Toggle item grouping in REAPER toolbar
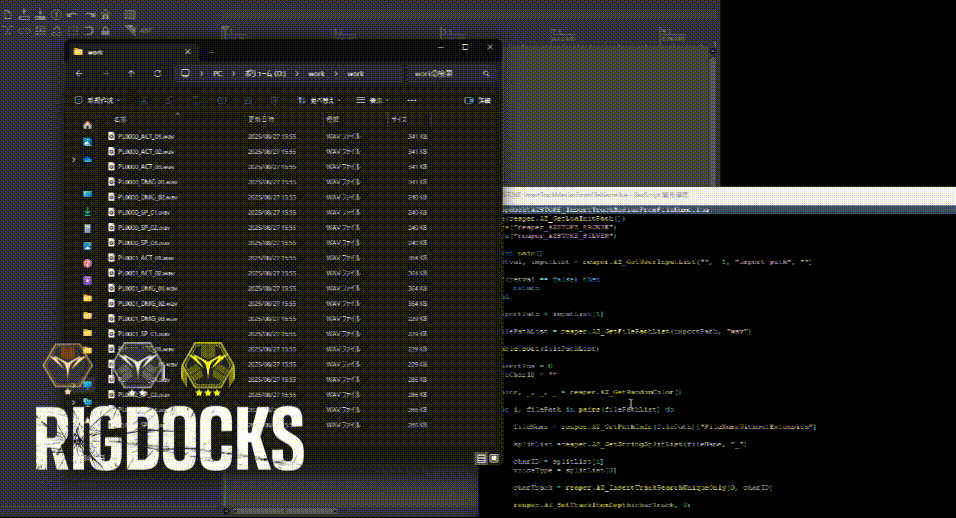Screen dimensions: 956x518 [x=24, y=30]
